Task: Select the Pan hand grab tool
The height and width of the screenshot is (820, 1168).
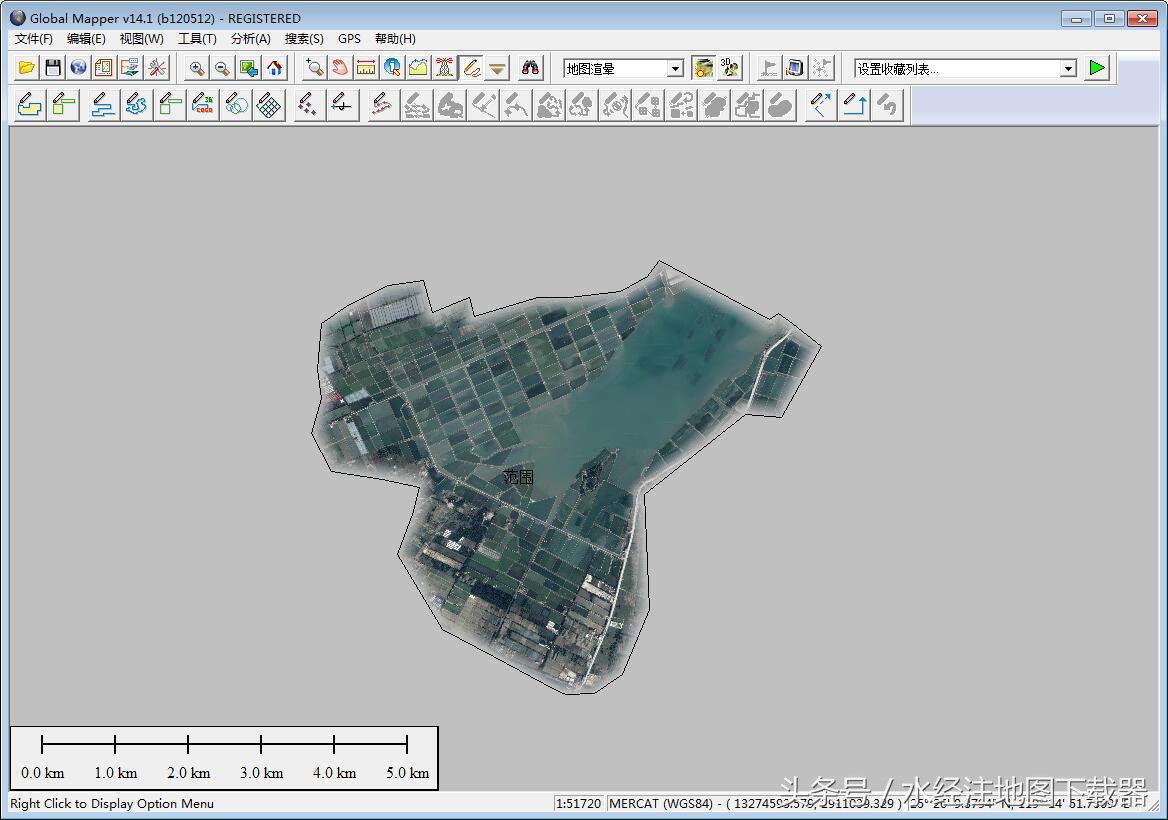Action: 340,68
